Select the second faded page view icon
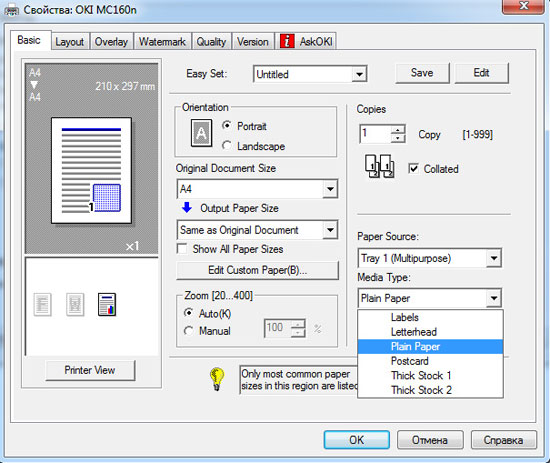This screenshot has width=550, height=463. [75, 304]
